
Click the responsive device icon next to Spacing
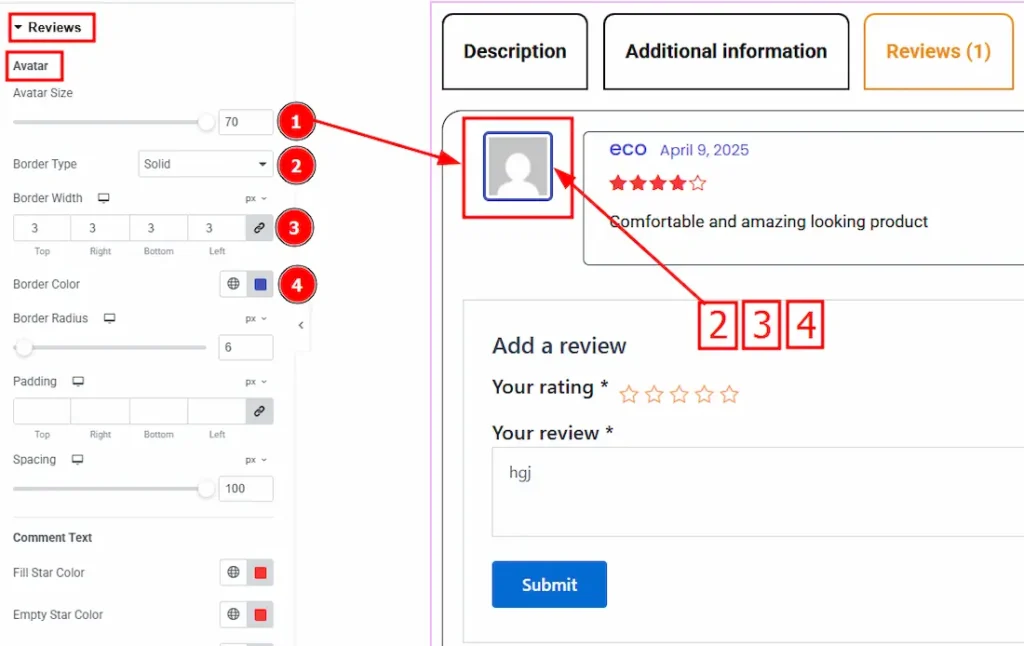77,460
